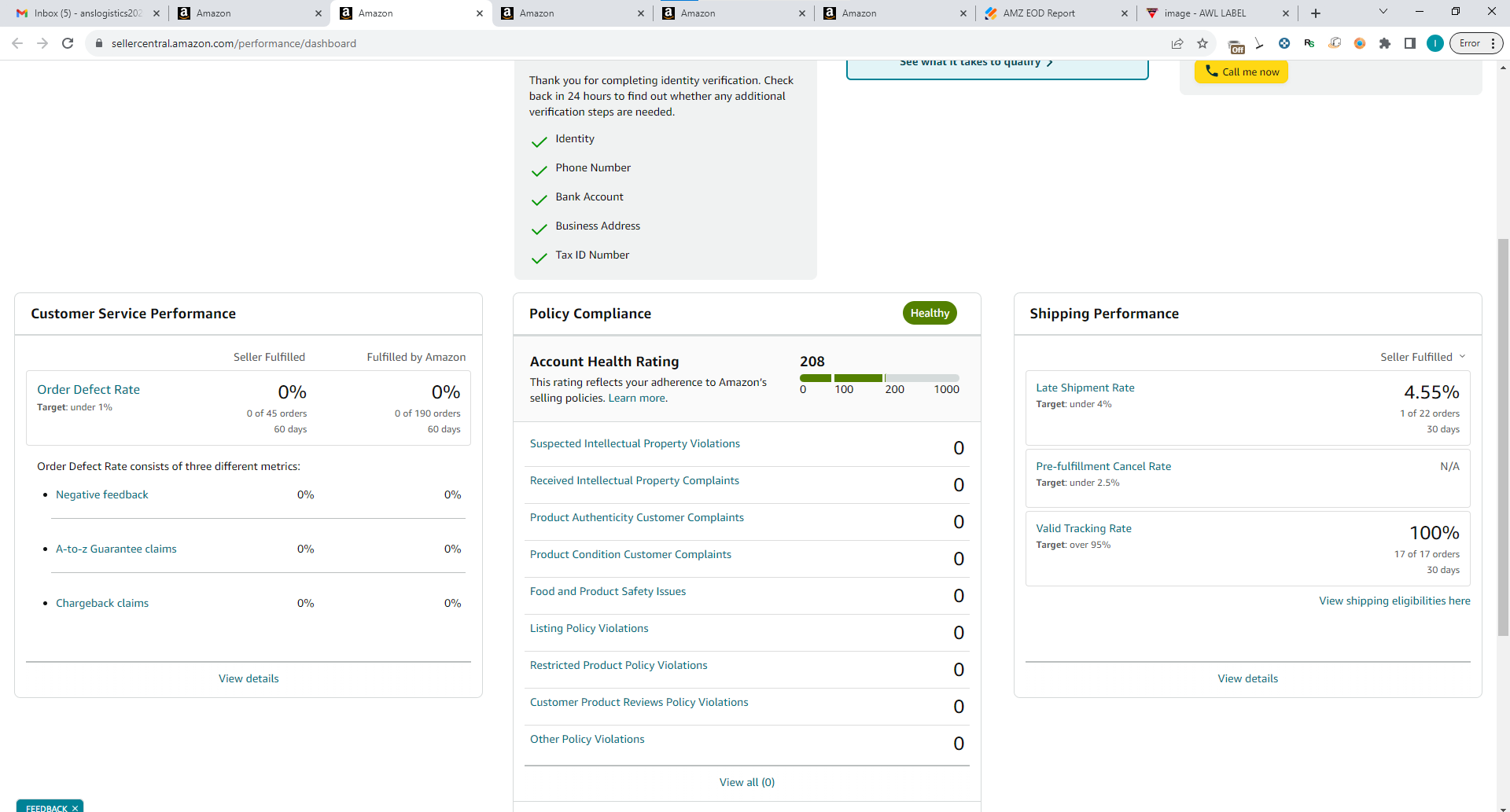Click the share page icon in address bar
The height and width of the screenshot is (812, 1510).
coord(1177,43)
